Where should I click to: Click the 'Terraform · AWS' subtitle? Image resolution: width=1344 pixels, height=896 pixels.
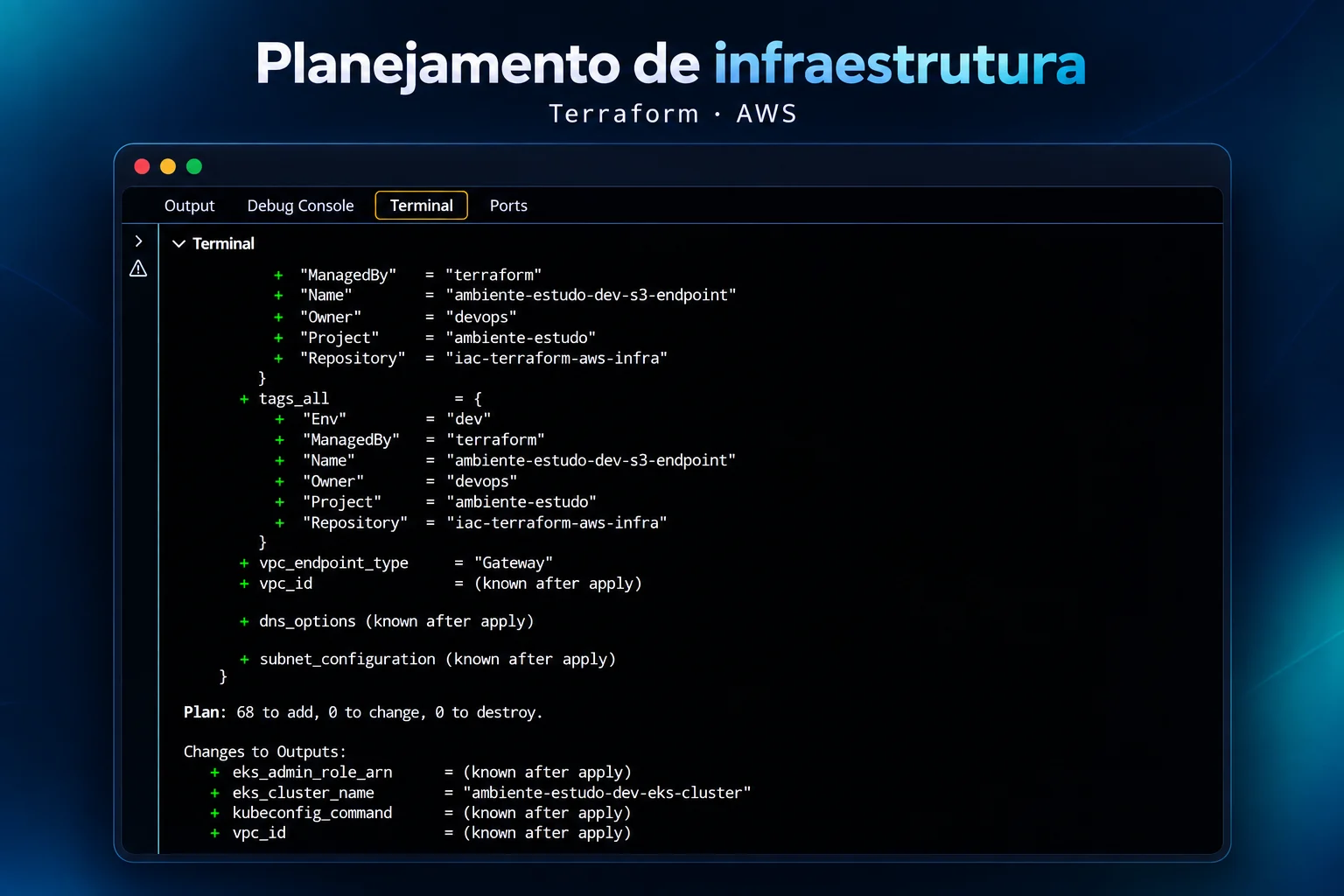click(x=673, y=114)
